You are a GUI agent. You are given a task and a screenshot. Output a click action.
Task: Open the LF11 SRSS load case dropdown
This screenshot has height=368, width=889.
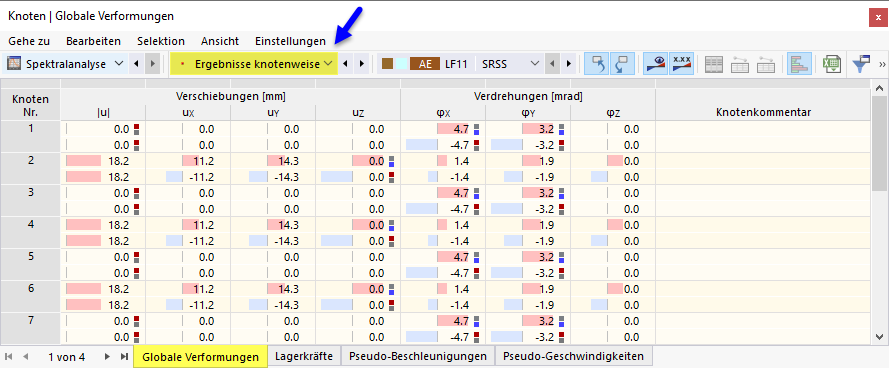point(534,64)
